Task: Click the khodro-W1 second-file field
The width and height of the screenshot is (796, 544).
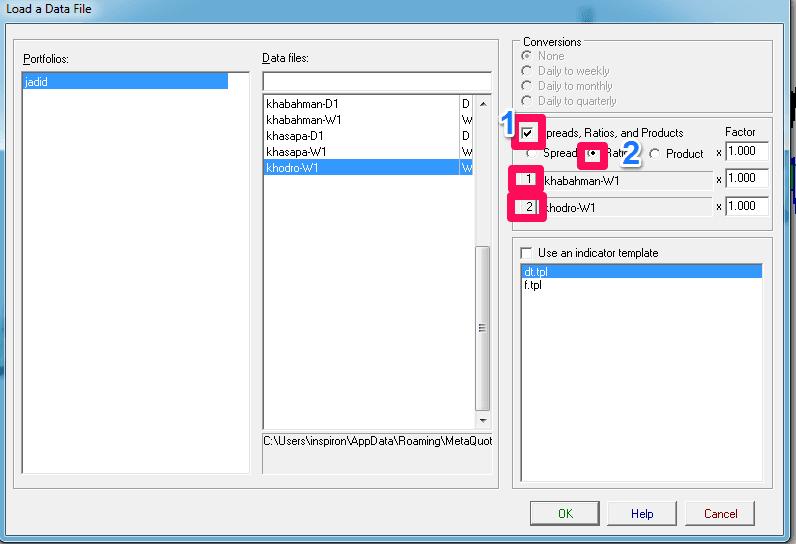Action: [627, 208]
